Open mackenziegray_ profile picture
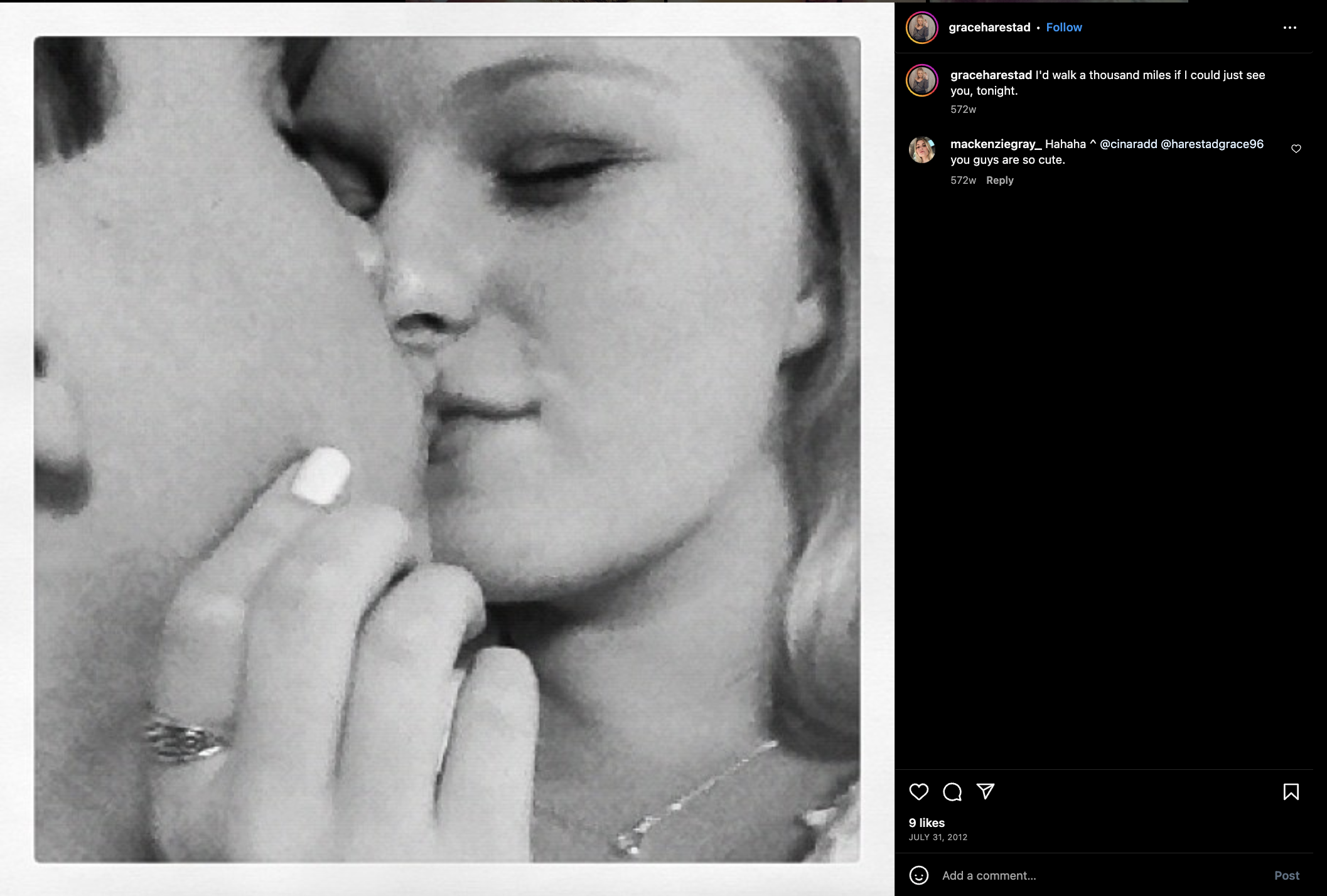Viewport: 1327px width, 896px height. tap(921, 150)
